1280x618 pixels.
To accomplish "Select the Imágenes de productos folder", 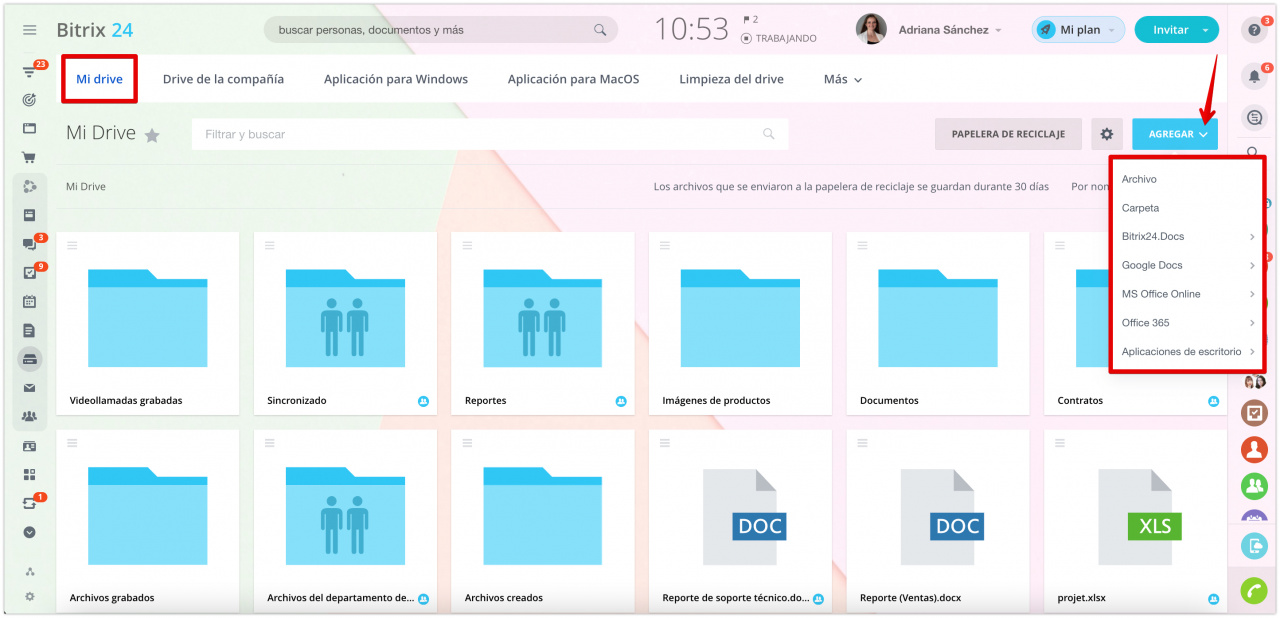I will click(740, 323).
